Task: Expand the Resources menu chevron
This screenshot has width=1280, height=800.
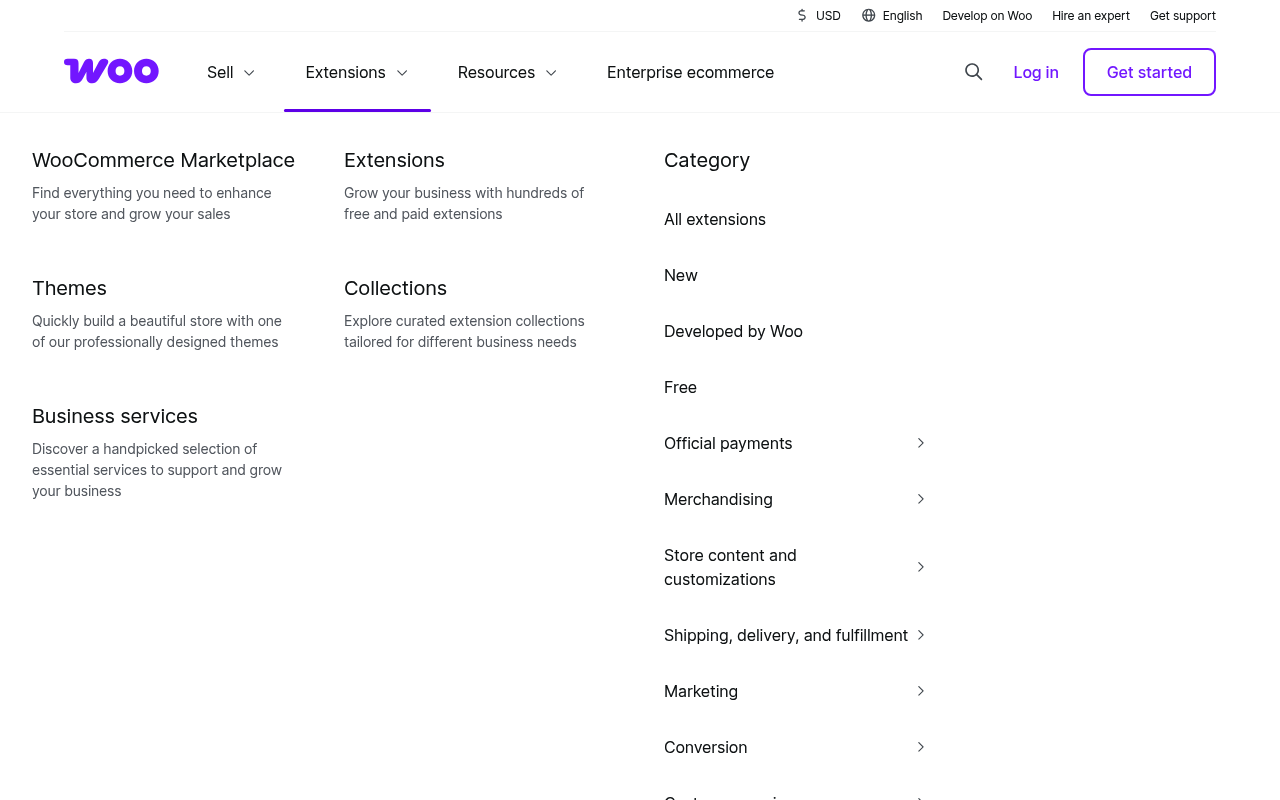Action: pyautogui.click(x=551, y=73)
